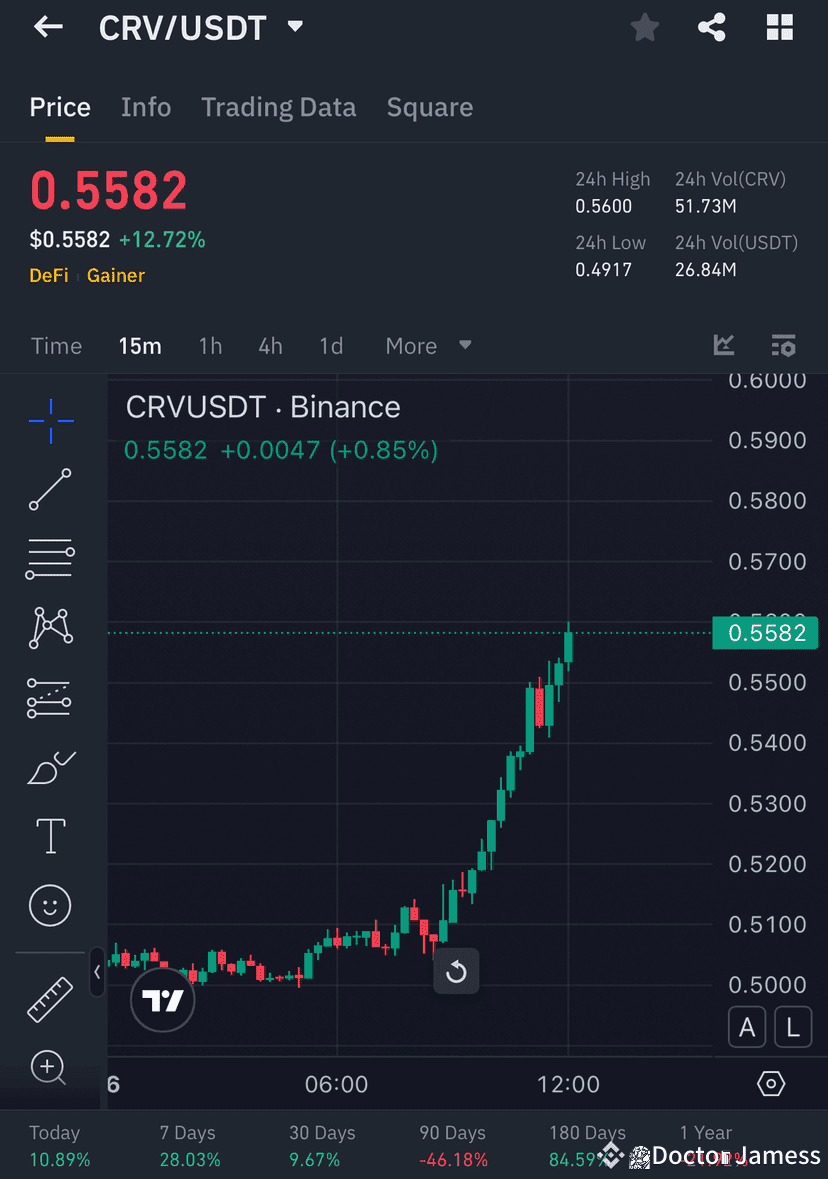The width and height of the screenshot is (828, 1179).
Task: Select the text annotation tool
Action: tap(49, 835)
